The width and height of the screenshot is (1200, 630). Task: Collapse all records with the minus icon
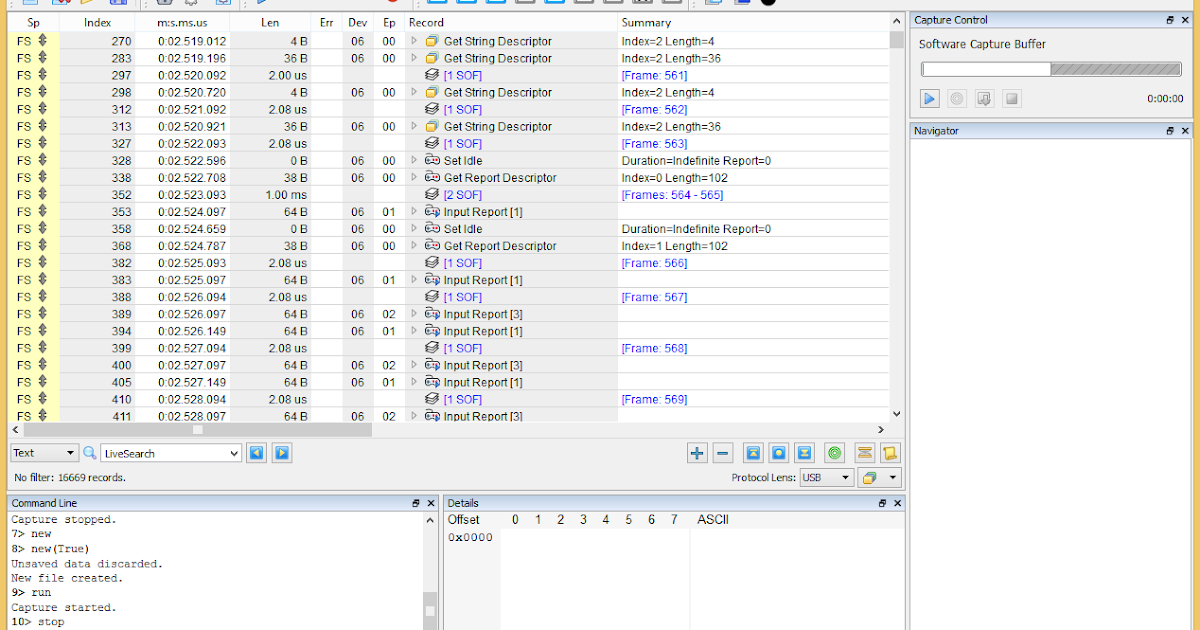pyautogui.click(x=722, y=453)
